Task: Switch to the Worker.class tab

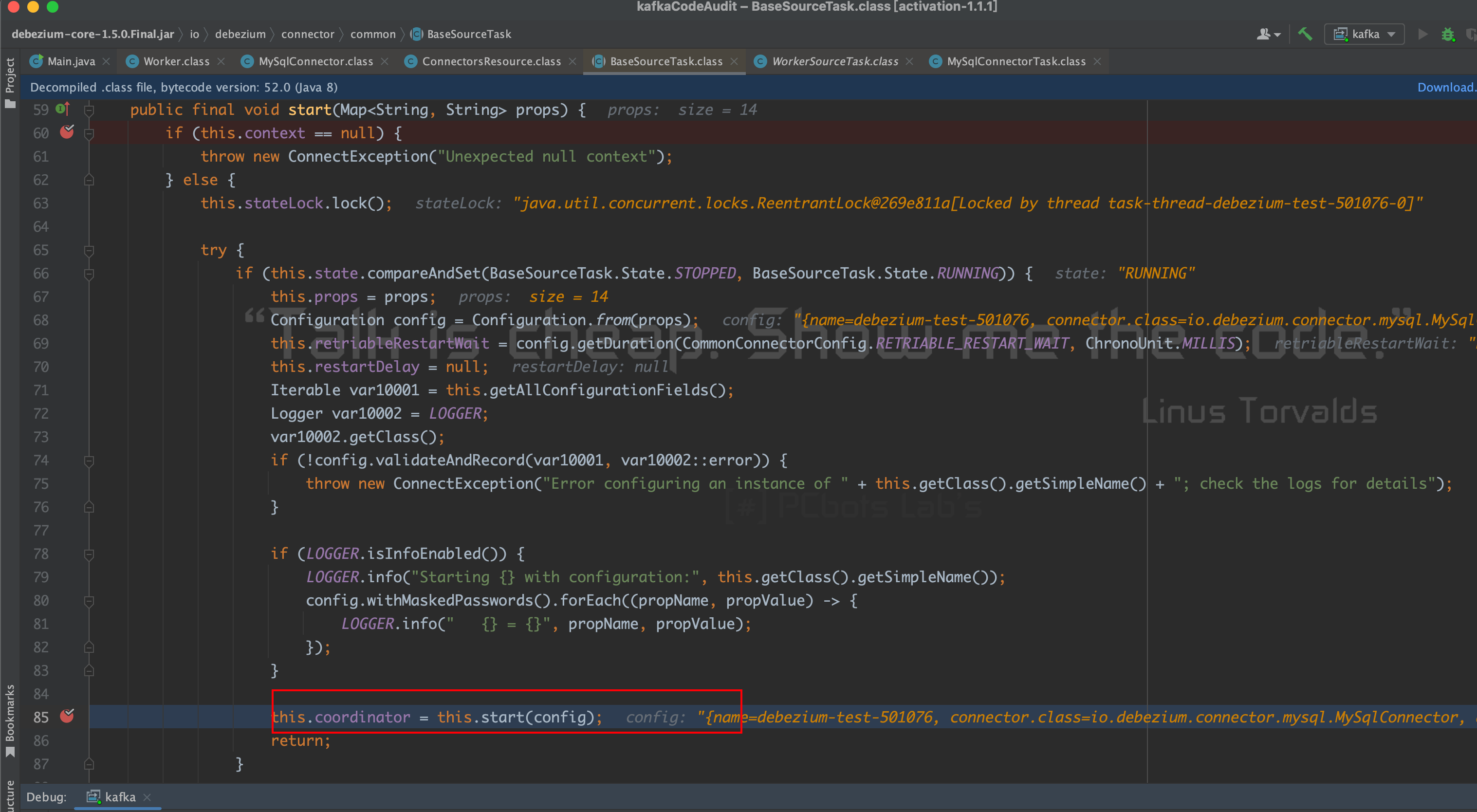Action: tap(176, 61)
